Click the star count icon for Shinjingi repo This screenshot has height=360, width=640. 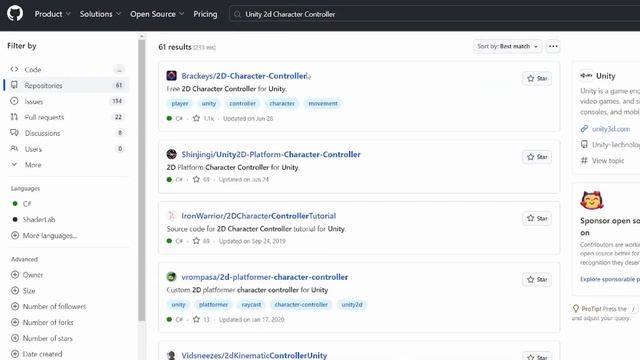point(196,179)
